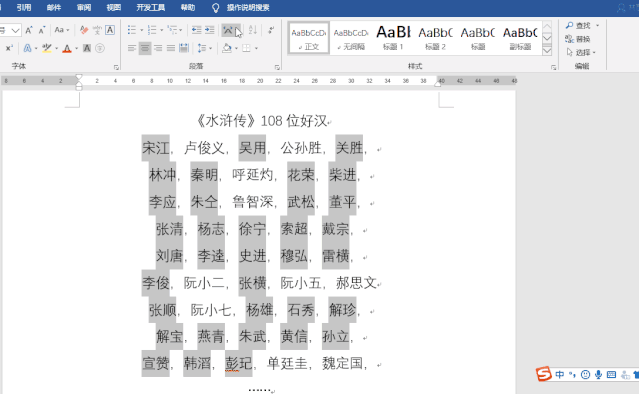The width and height of the screenshot is (639, 394).
Task: Open the 引用 (References) tab
Action: pos(24,8)
